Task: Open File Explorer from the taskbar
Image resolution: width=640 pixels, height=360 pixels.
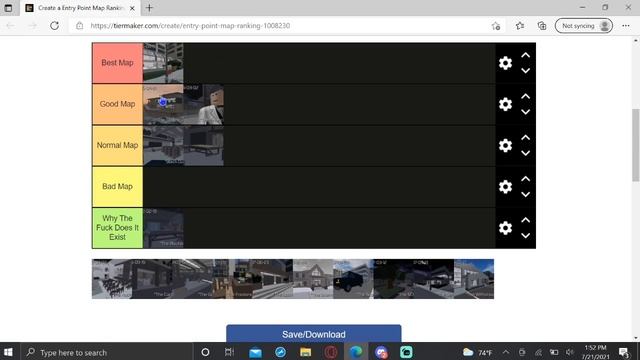Action: pos(305,352)
